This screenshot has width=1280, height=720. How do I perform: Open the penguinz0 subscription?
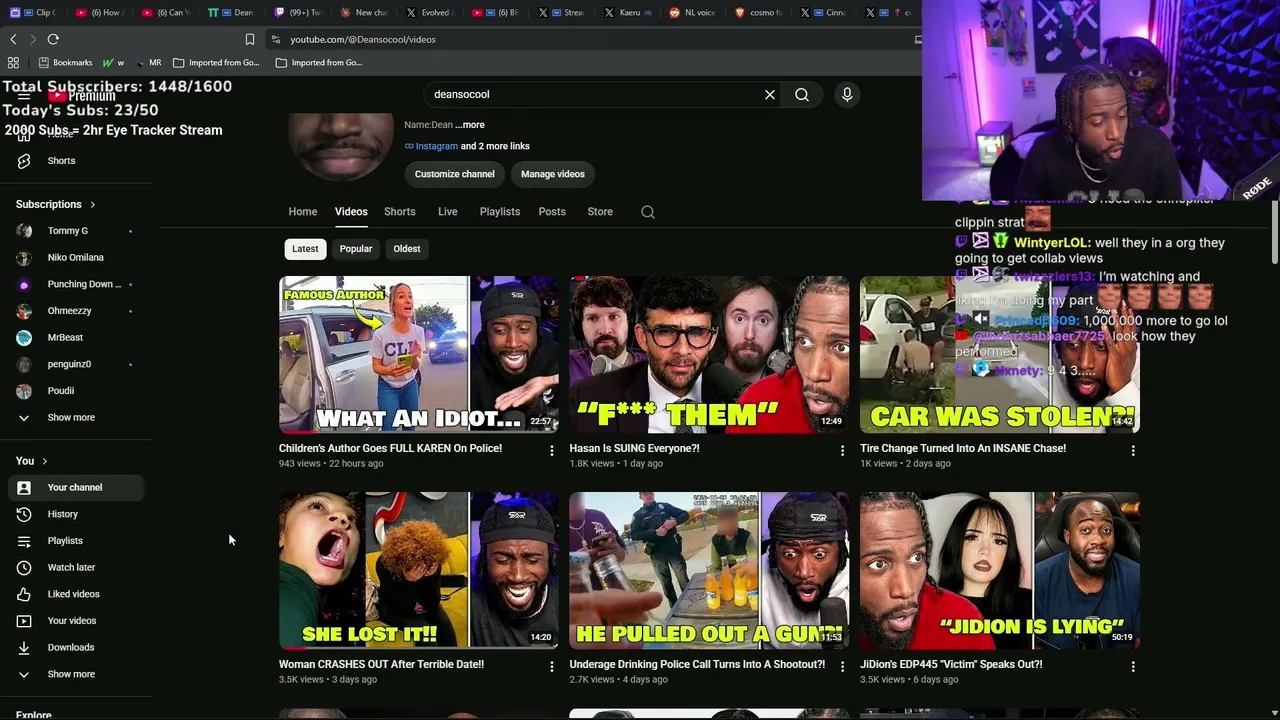click(76, 364)
